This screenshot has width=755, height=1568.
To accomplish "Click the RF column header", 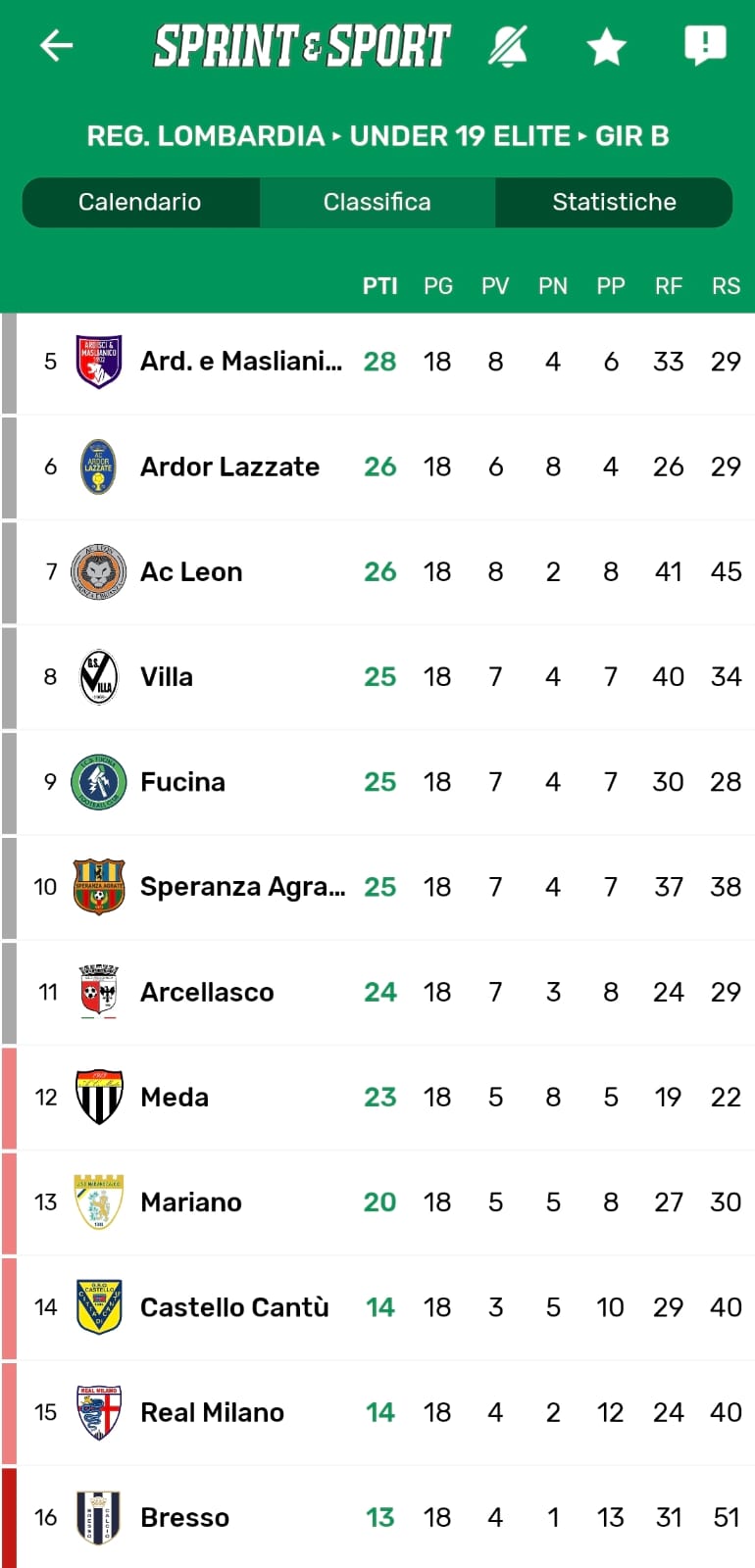I will (669, 286).
